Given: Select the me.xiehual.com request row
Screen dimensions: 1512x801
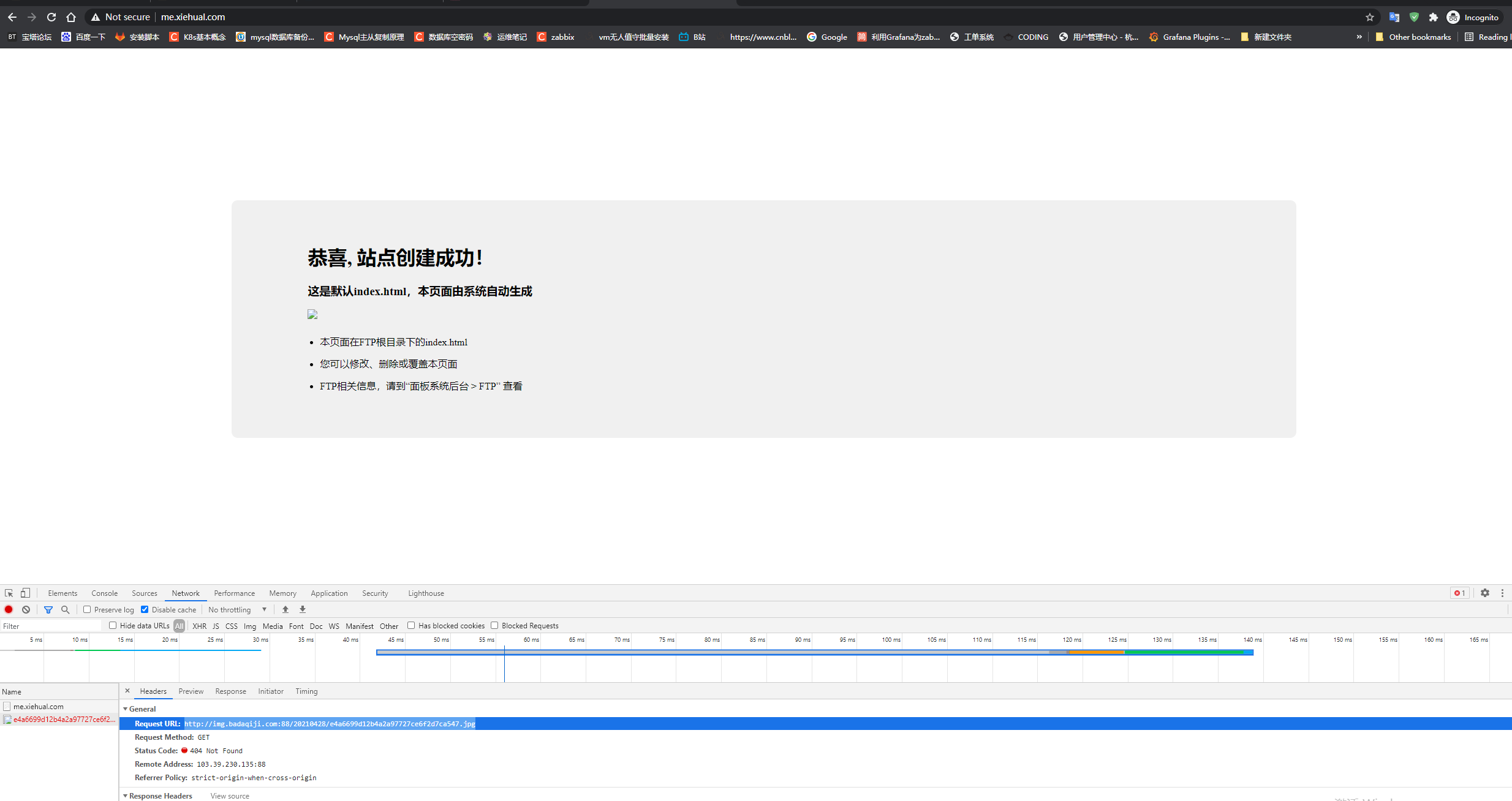Looking at the screenshot, I should pyautogui.click(x=59, y=706).
